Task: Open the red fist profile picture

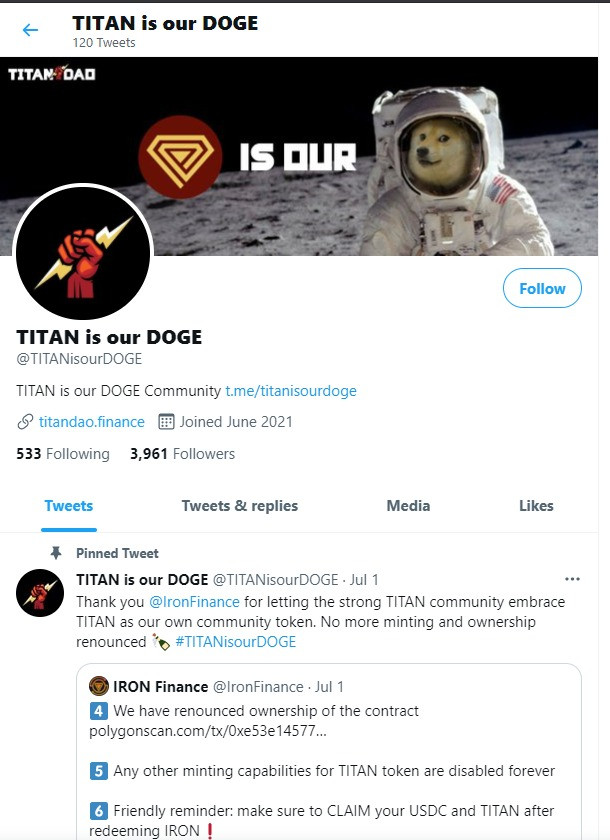Action: [83, 253]
